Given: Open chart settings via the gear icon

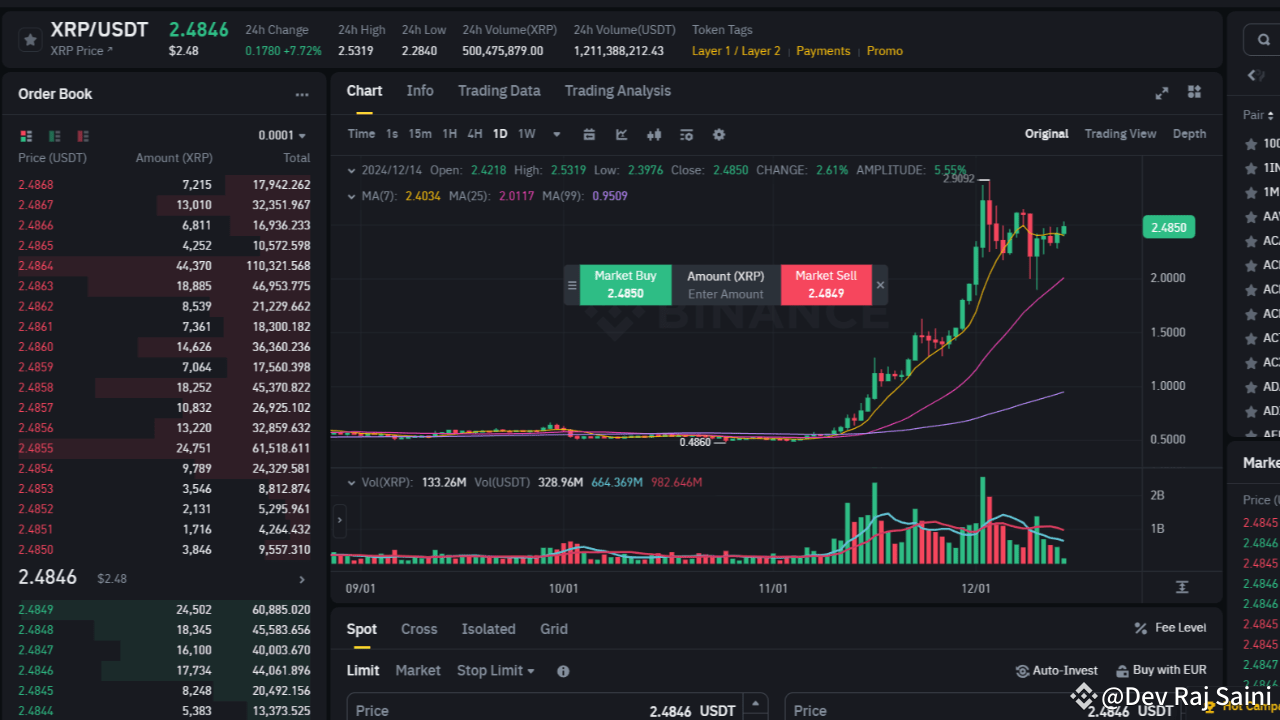Looking at the screenshot, I should coord(718,133).
